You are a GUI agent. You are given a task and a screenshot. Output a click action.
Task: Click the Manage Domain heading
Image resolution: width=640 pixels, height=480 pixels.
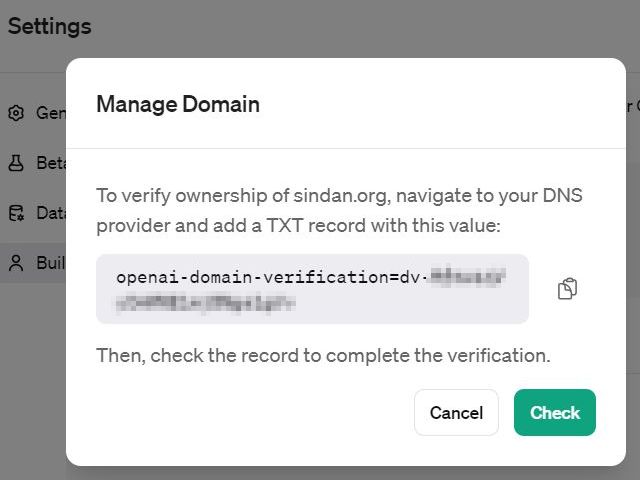pos(178,104)
